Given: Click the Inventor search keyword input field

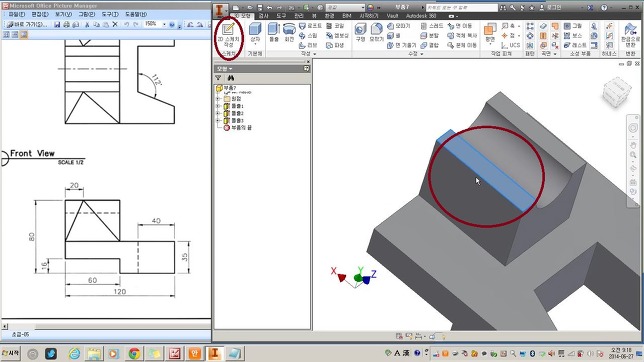Looking at the screenshot, I should click(462, 8).
